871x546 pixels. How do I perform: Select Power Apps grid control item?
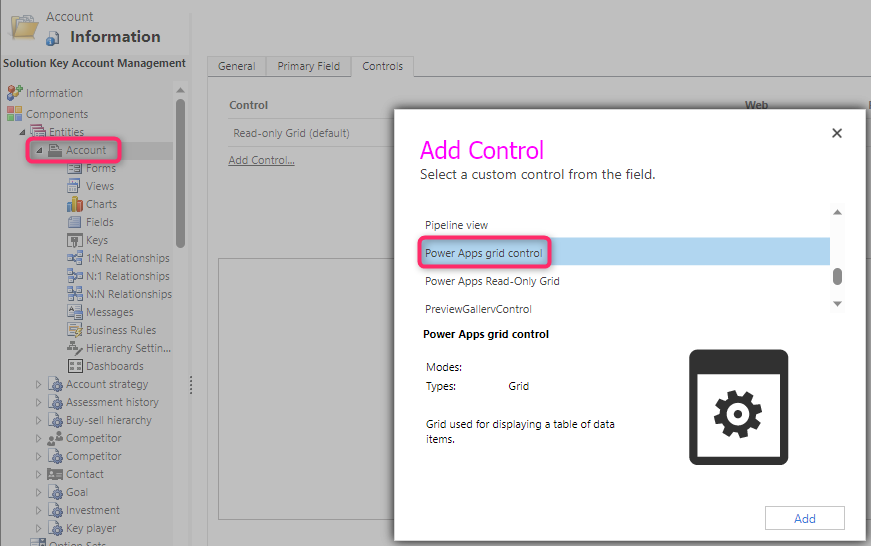pyautogui.click(x=625, y=252)
